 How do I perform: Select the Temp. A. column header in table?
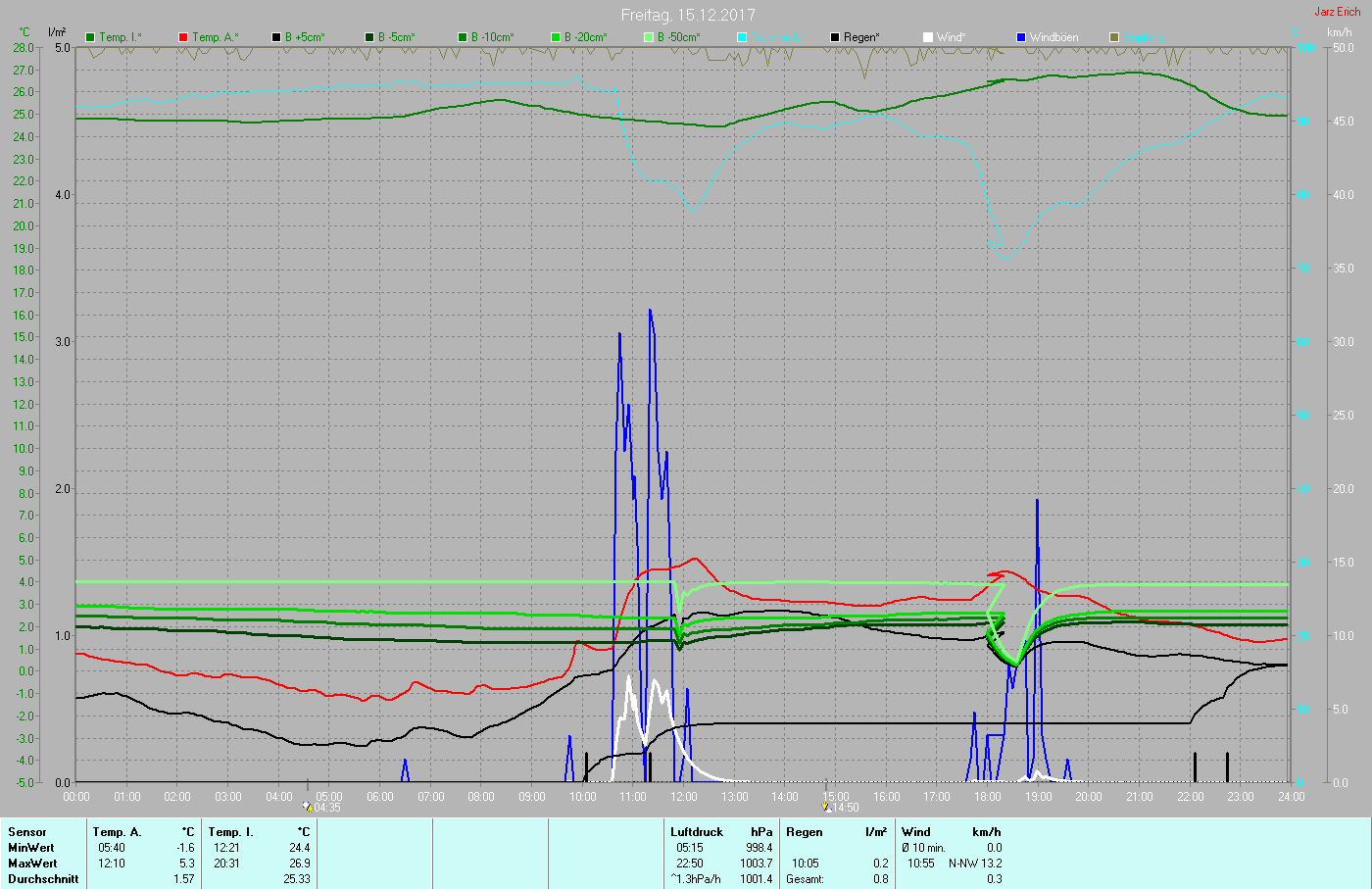[x=117, y=832]
